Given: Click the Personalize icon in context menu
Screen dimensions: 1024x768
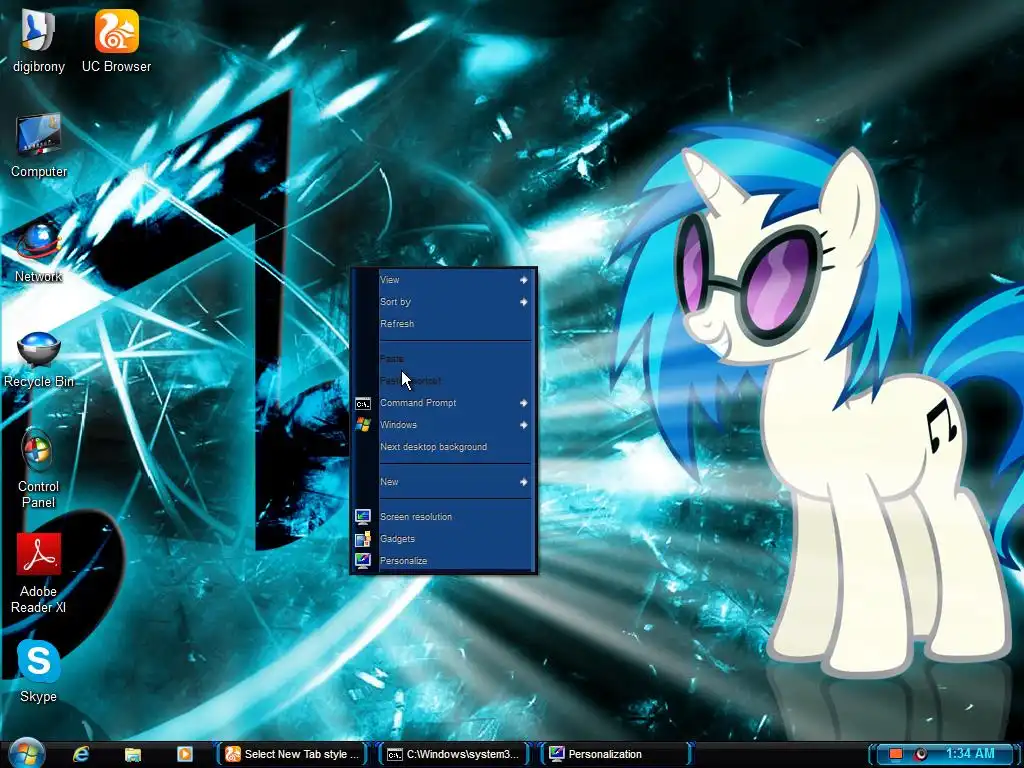Looking at the screenshot, I should tap(362, 560).
